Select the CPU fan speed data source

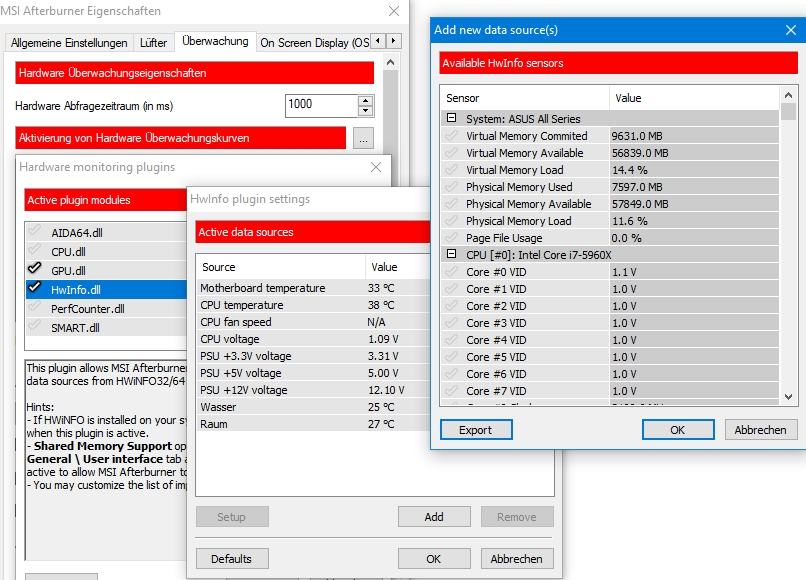coord(314,322)
